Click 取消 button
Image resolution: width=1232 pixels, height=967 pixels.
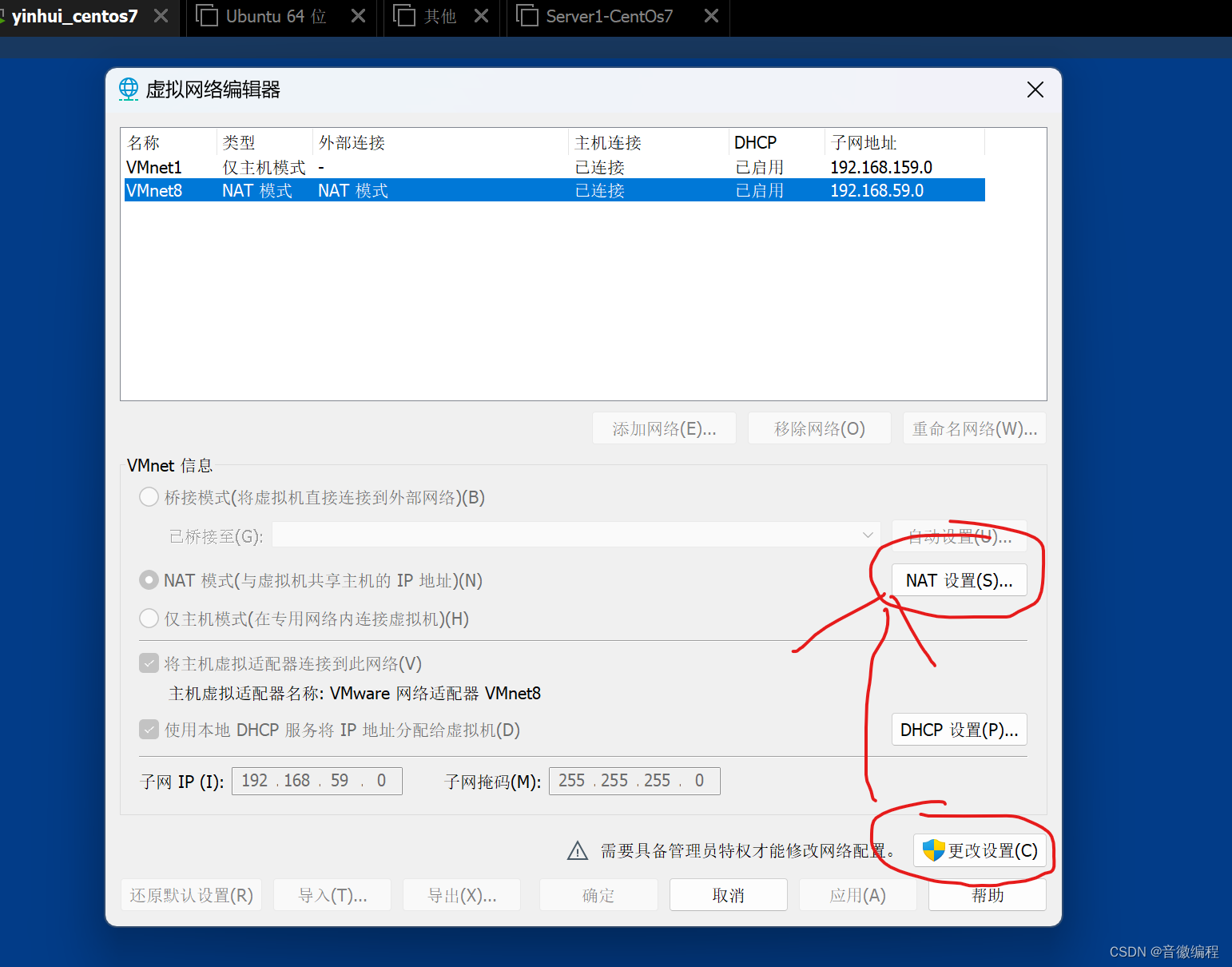point(729,895)
